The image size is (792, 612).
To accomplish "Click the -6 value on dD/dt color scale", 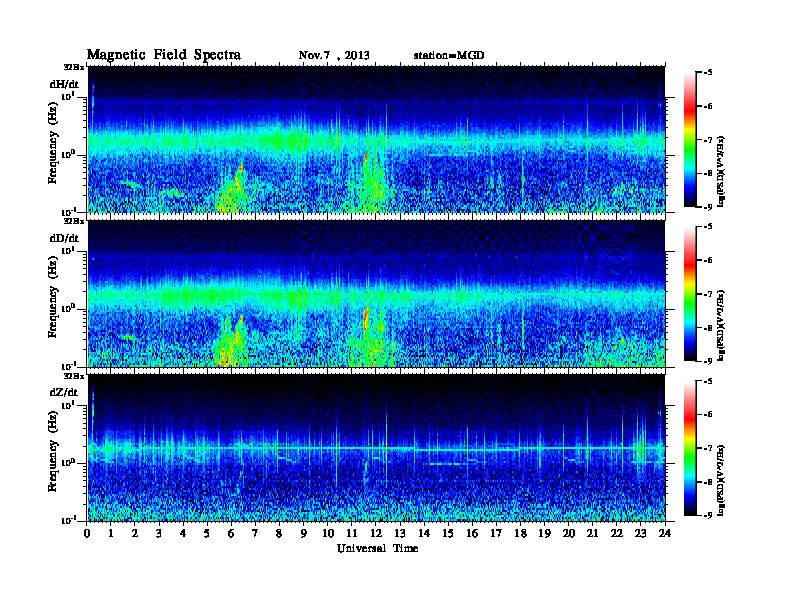I will [x=708, y=260].
